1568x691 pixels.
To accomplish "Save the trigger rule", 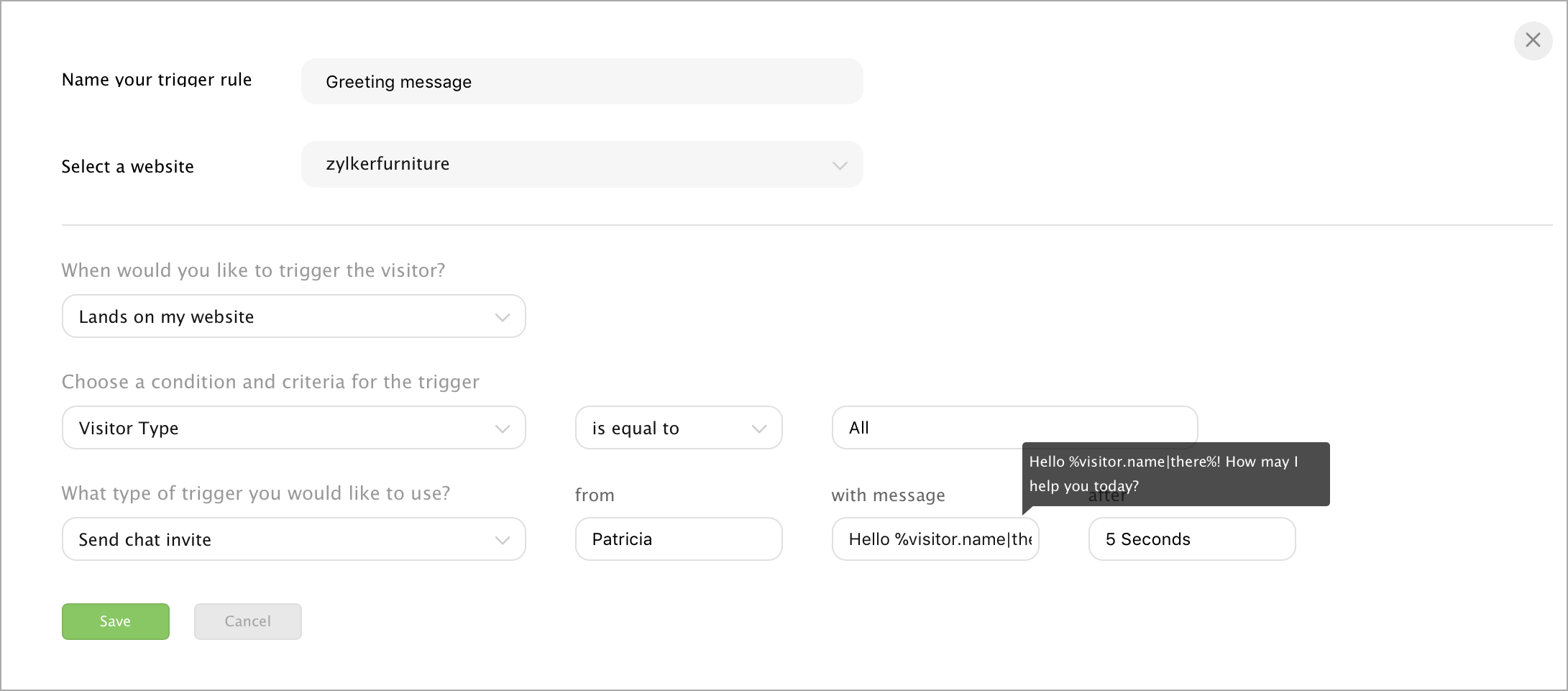I will [116, 621].
